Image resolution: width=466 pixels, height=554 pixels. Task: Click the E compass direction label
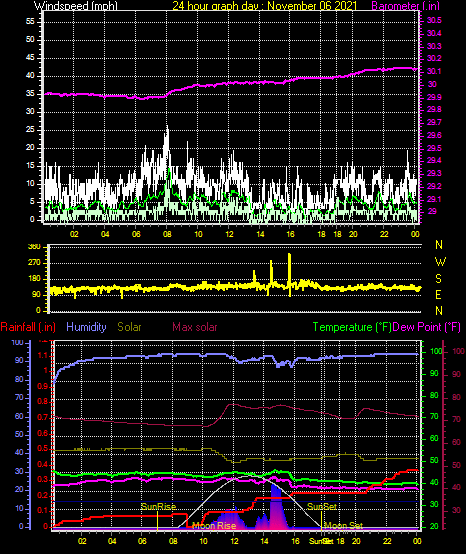pos(438,295)
